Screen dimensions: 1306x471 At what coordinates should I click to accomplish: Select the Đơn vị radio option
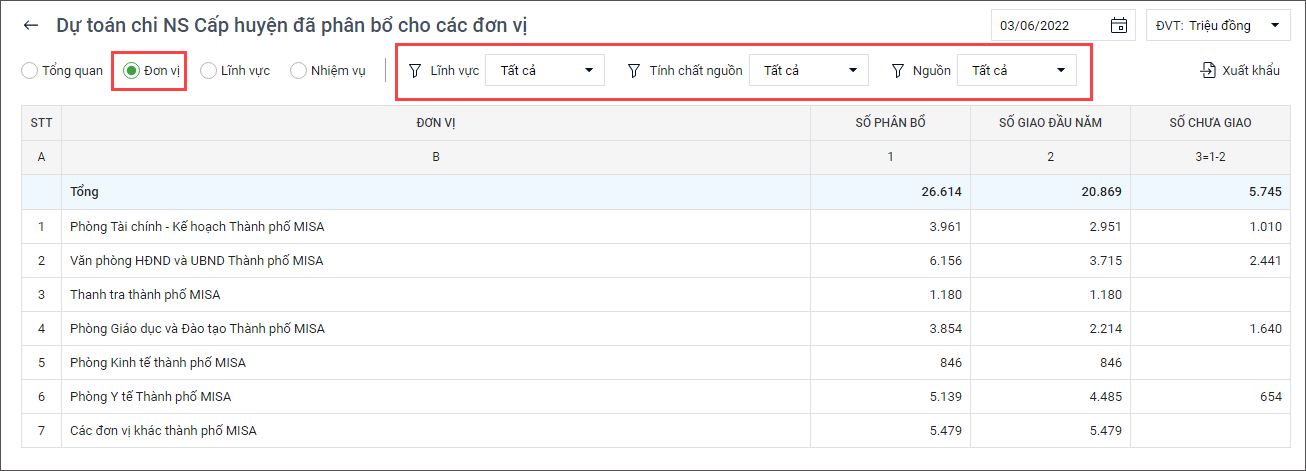tap(131, 71)
